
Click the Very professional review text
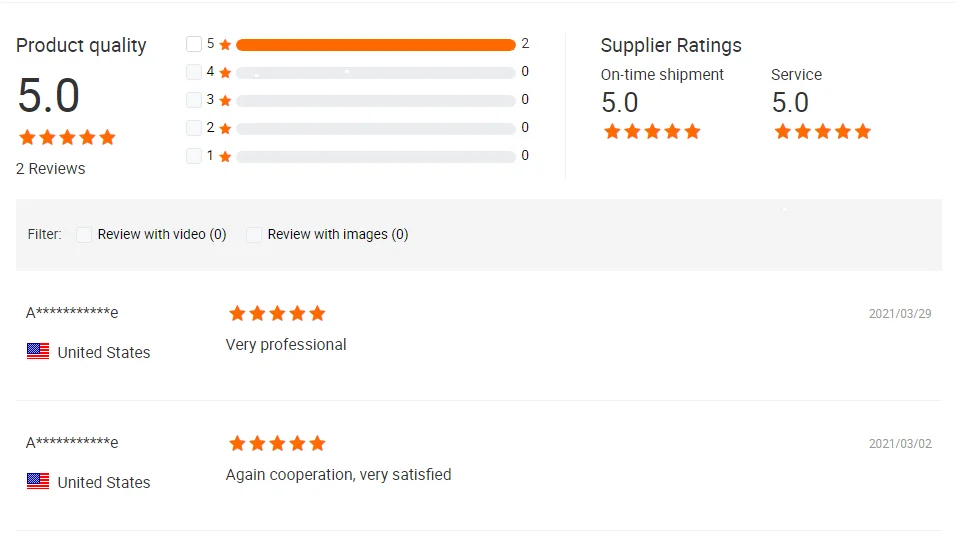point(286,345)
